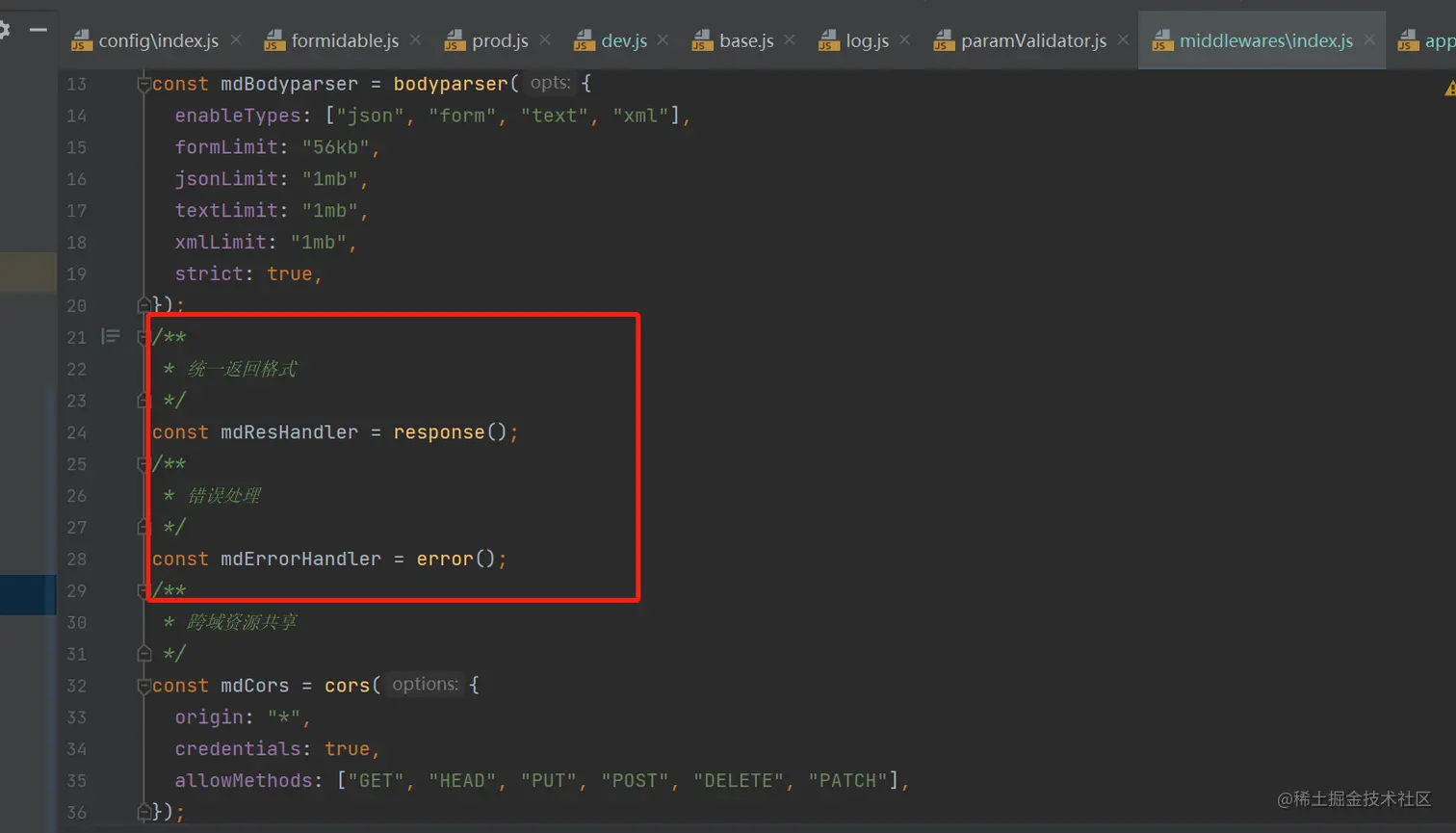Screen dimensions: 1456x833
Task: Toggle rendered doc comment icon on line 21
Action: point(111,336)
